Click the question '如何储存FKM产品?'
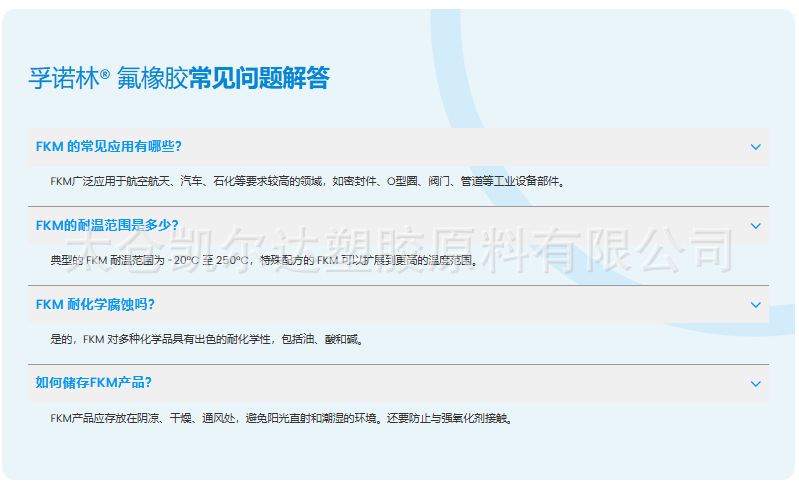 point(93,383)
